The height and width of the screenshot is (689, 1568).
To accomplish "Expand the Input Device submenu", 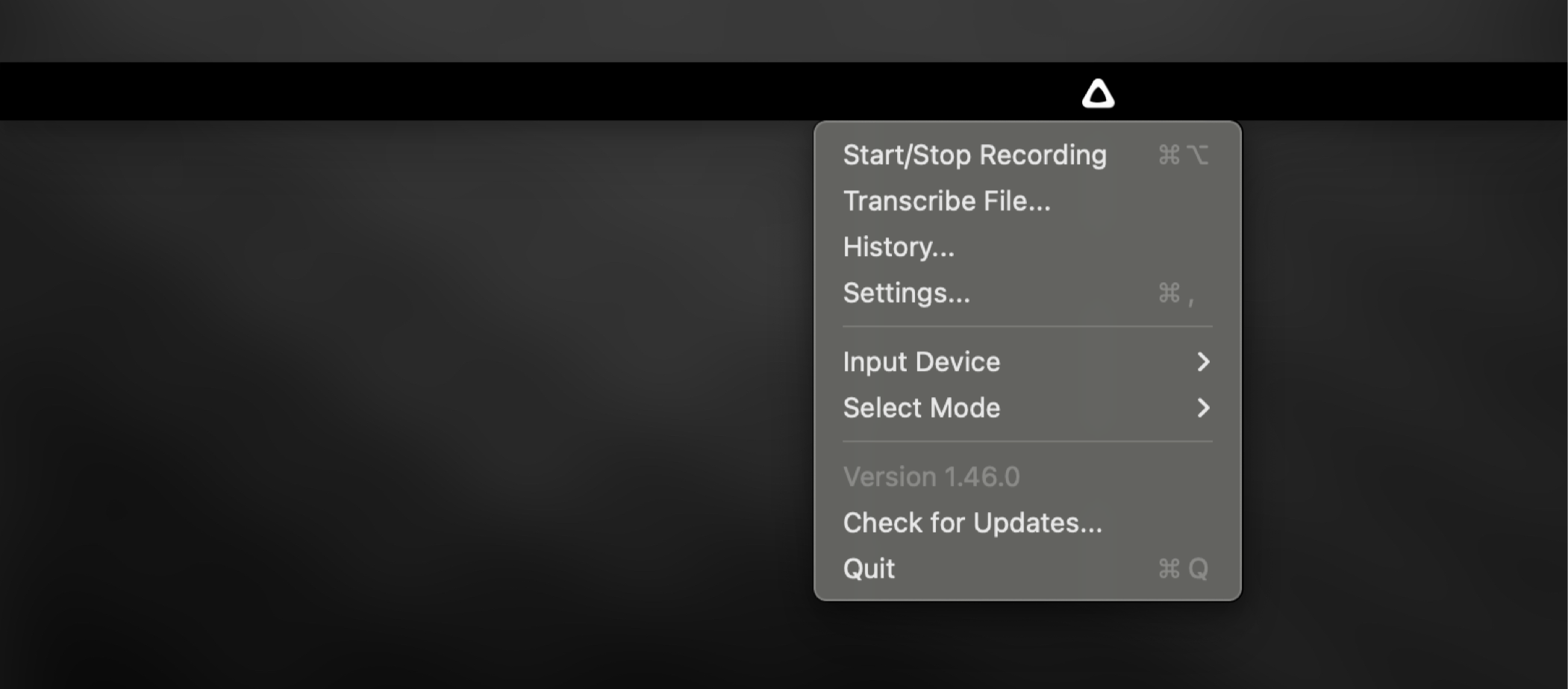I will pyautogui.click(x=921, y=362).
